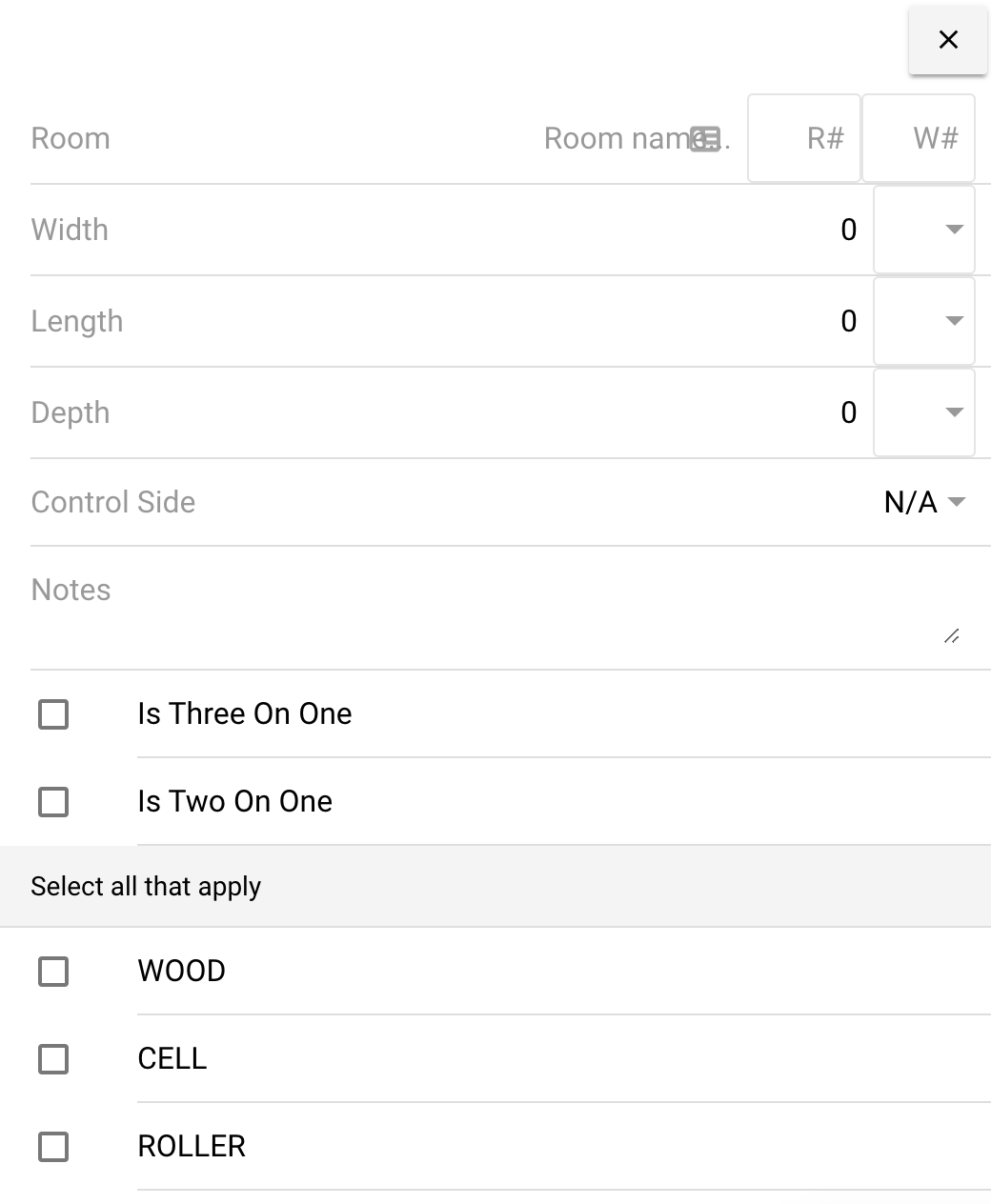This screenshot has height=1204, width=991.
Task: Click the resize handle on Notes field
Action: point(951,636)
